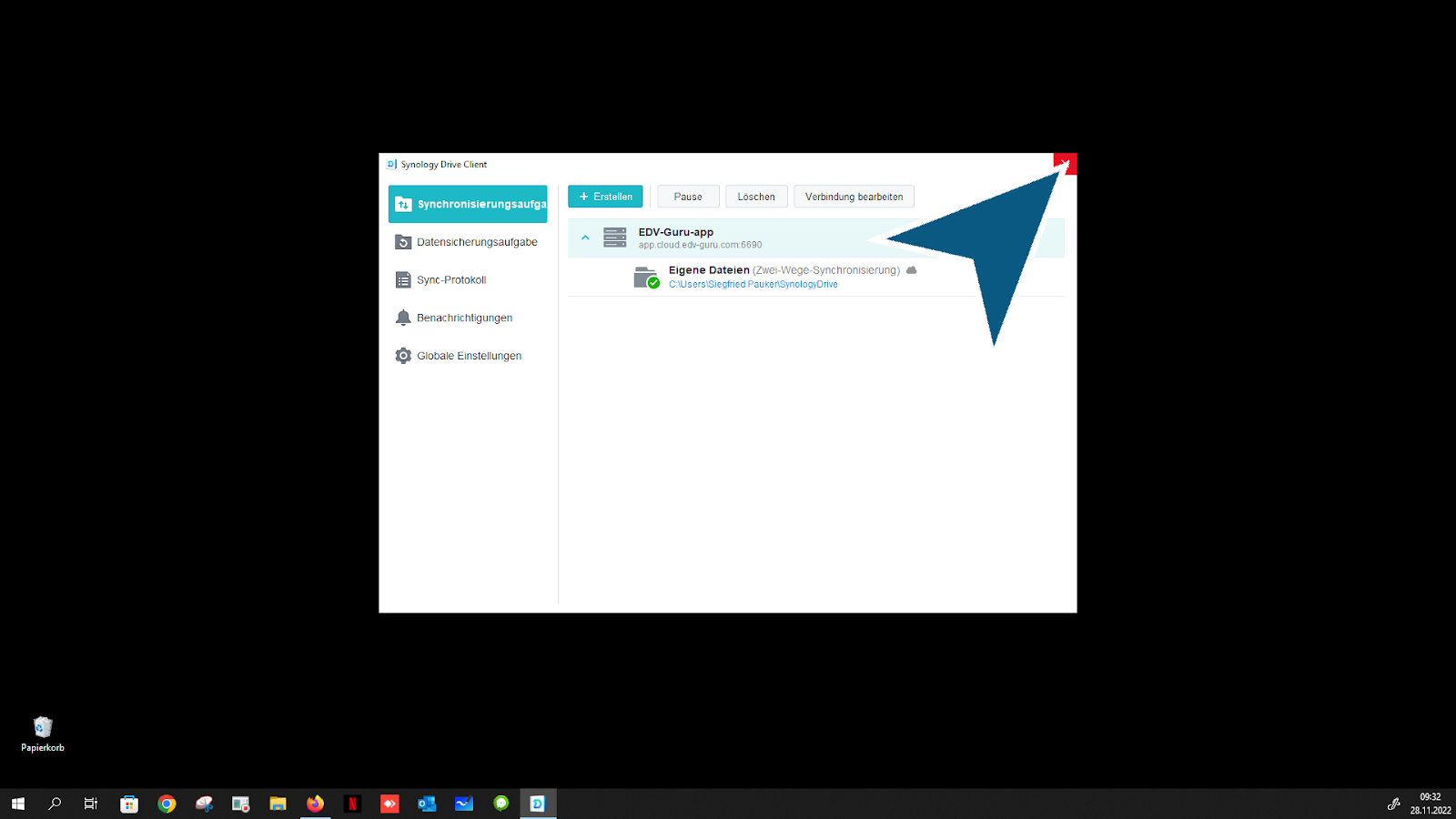Open Datensicherungsaufgabe in the sidebar
Viewport: 1456px width, 819px height.
tap(468, 242)
